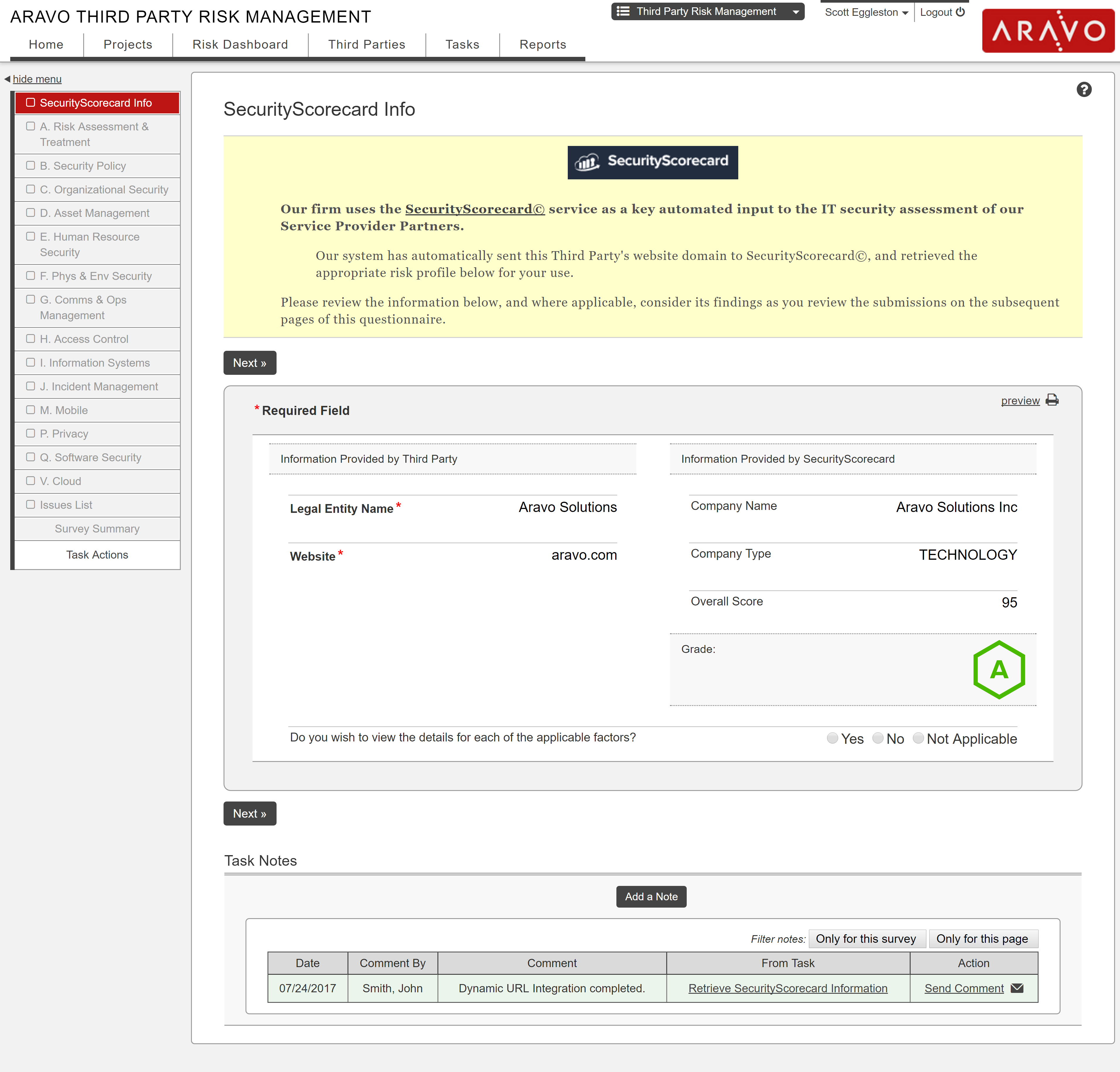Expand the SecurityScorecard Info section checkbox item
The height and width of the screenshot is (1072, 1120).
31,103
